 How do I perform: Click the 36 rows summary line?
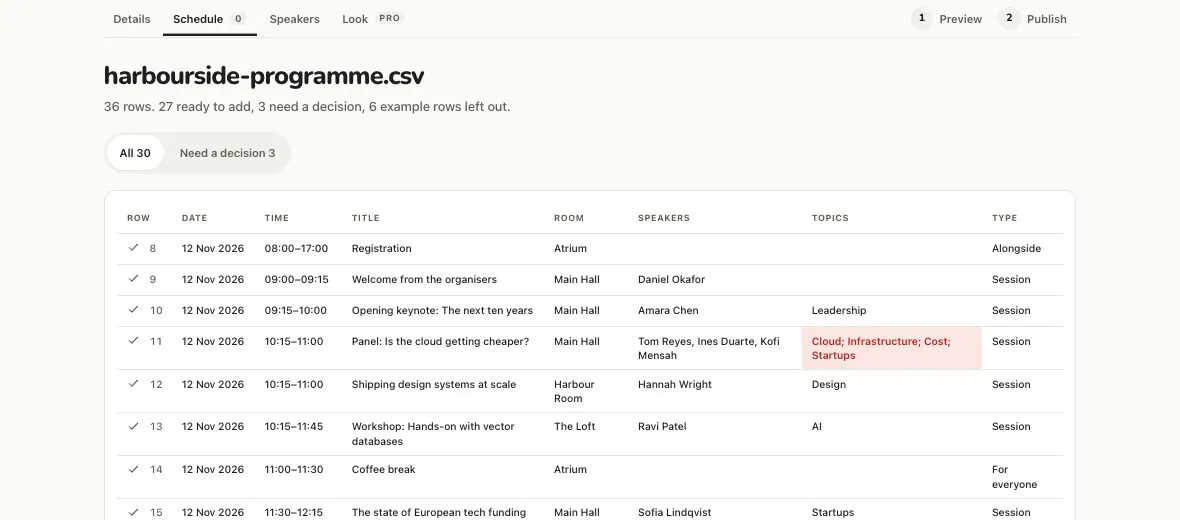click(307, 107)
